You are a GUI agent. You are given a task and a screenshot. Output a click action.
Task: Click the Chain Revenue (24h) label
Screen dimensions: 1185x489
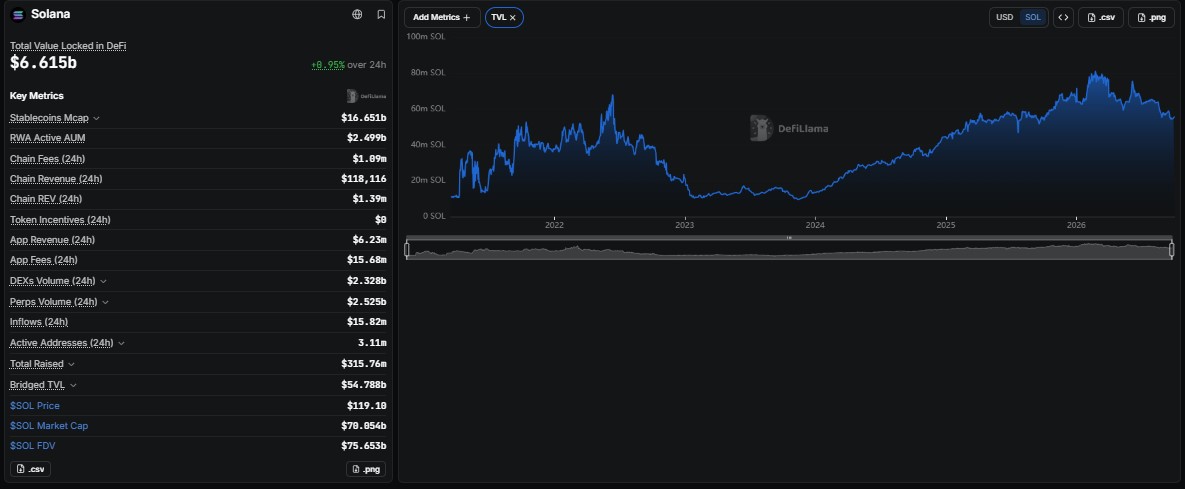pyautogui.click(x=56, y=179)
